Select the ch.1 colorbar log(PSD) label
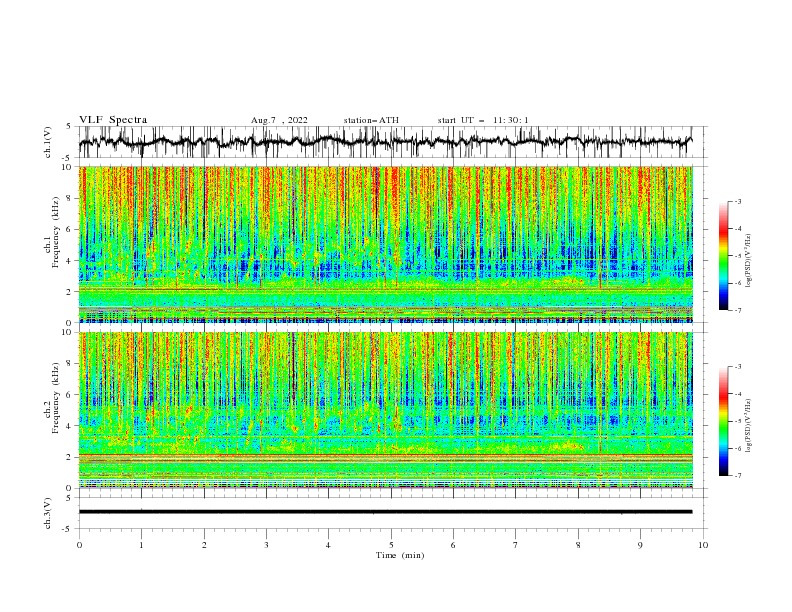 pyautogui.click(x=748, y=261)
